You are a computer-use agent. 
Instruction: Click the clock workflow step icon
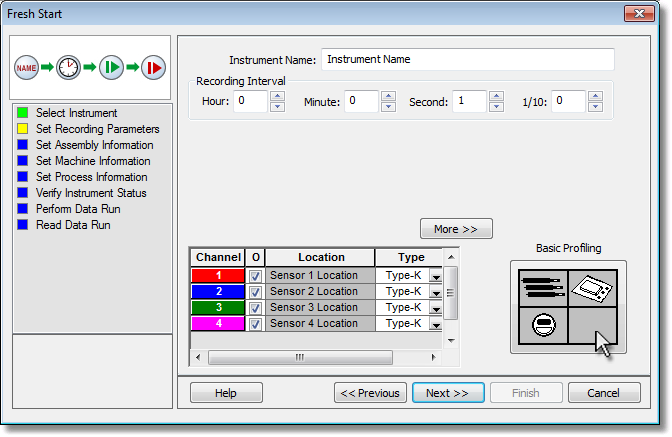coord(69,68)
